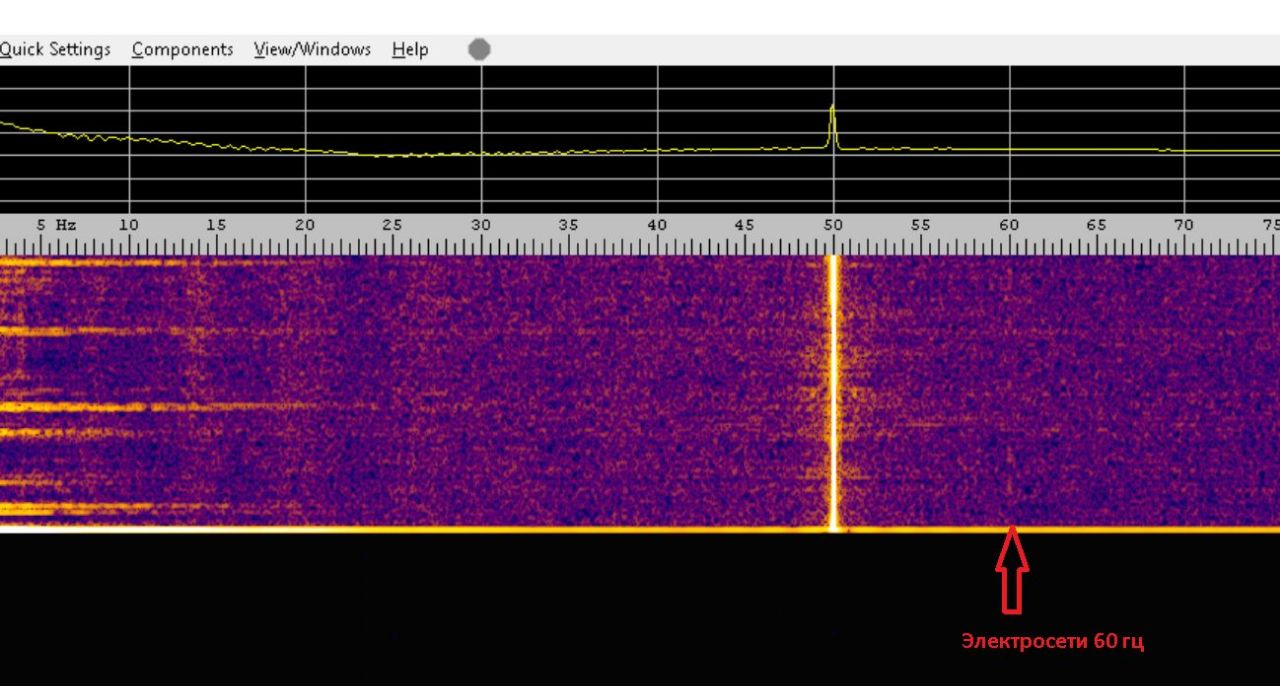
Task: Open the View/Windows menu
Action: (312, 49)
